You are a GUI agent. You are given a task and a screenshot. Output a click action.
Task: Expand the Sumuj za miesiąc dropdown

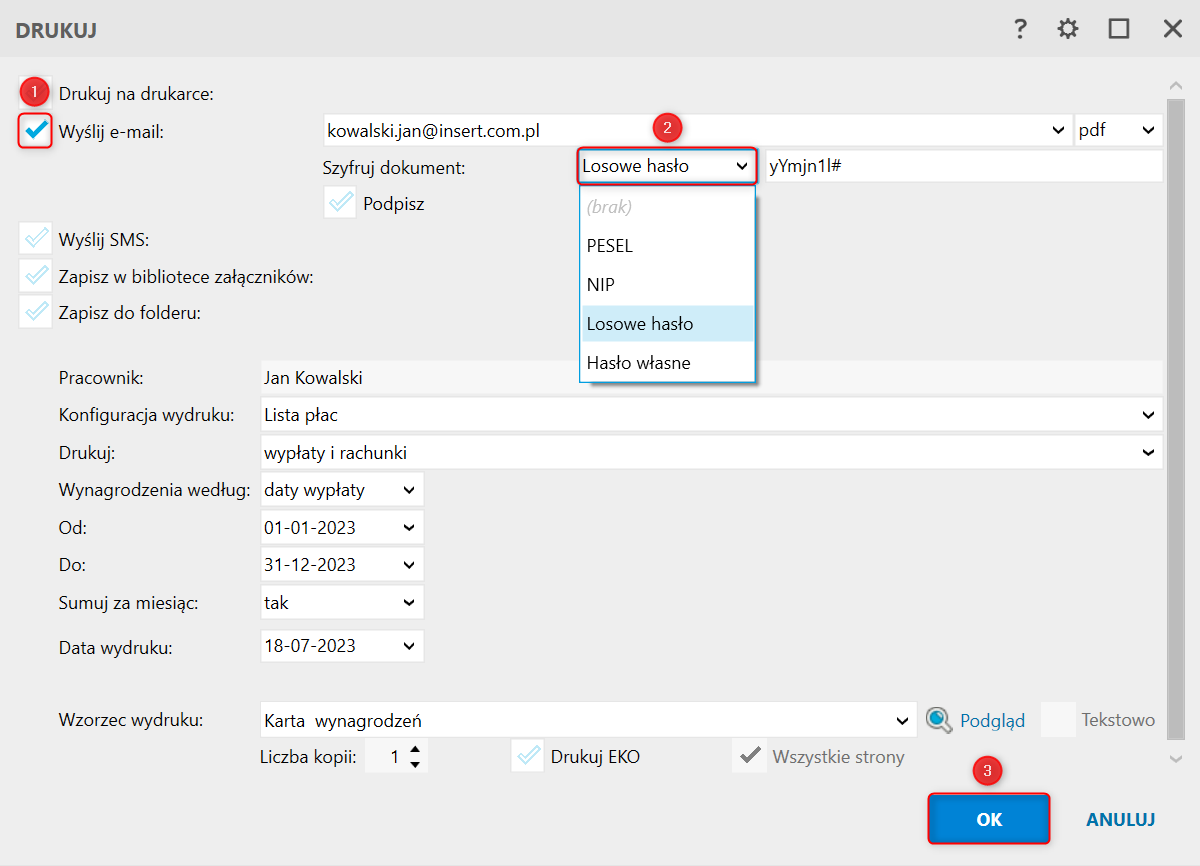coord(408,602)
